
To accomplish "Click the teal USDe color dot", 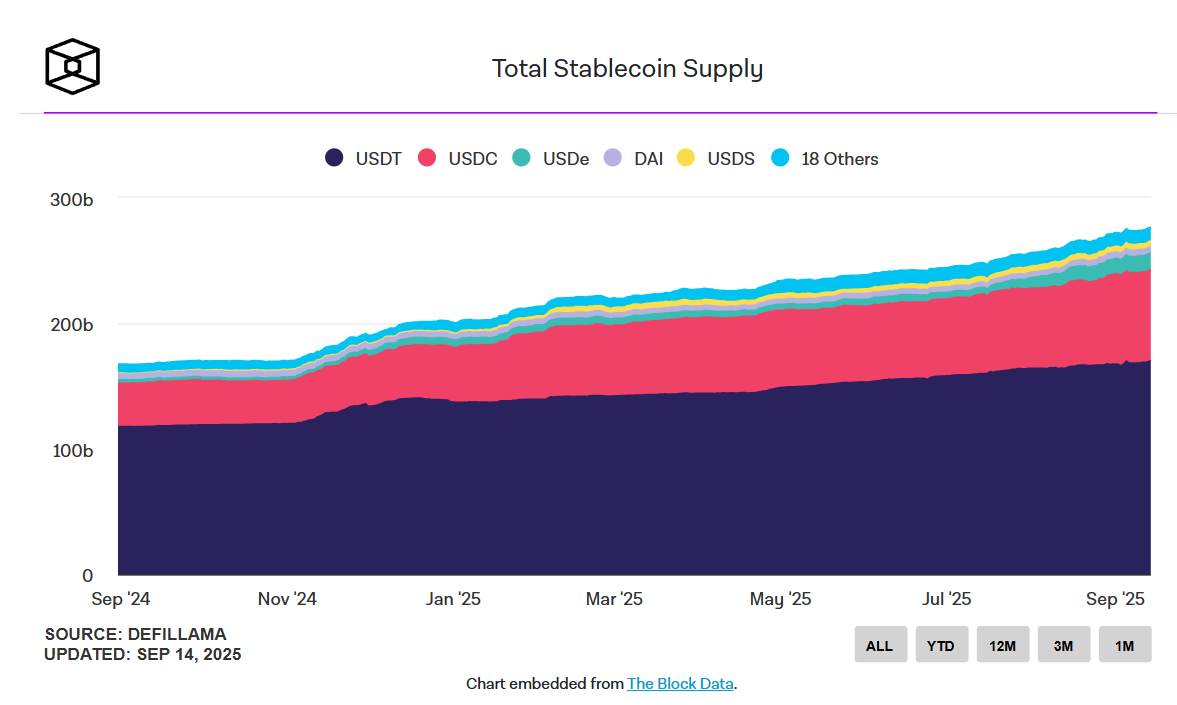I will pos(521,158).
